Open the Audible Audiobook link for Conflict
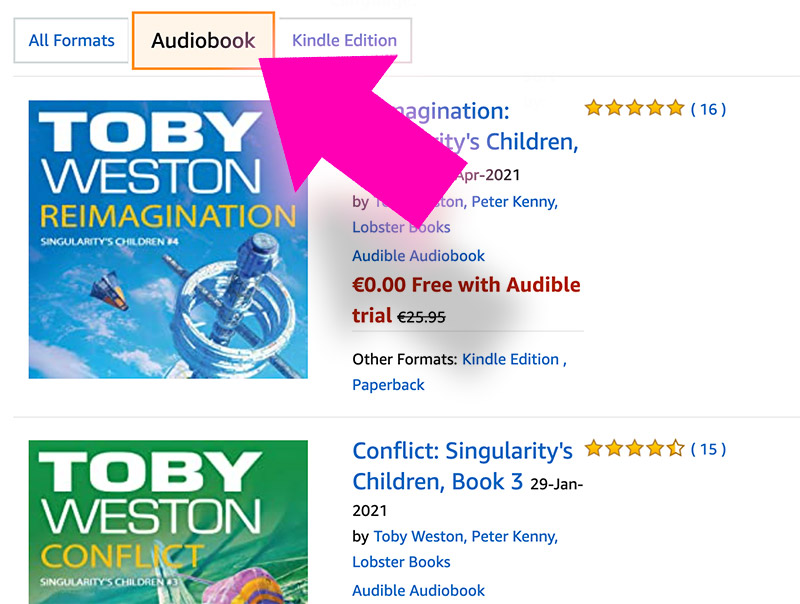Viewport: 800px width, 604px height. (418, 590)
